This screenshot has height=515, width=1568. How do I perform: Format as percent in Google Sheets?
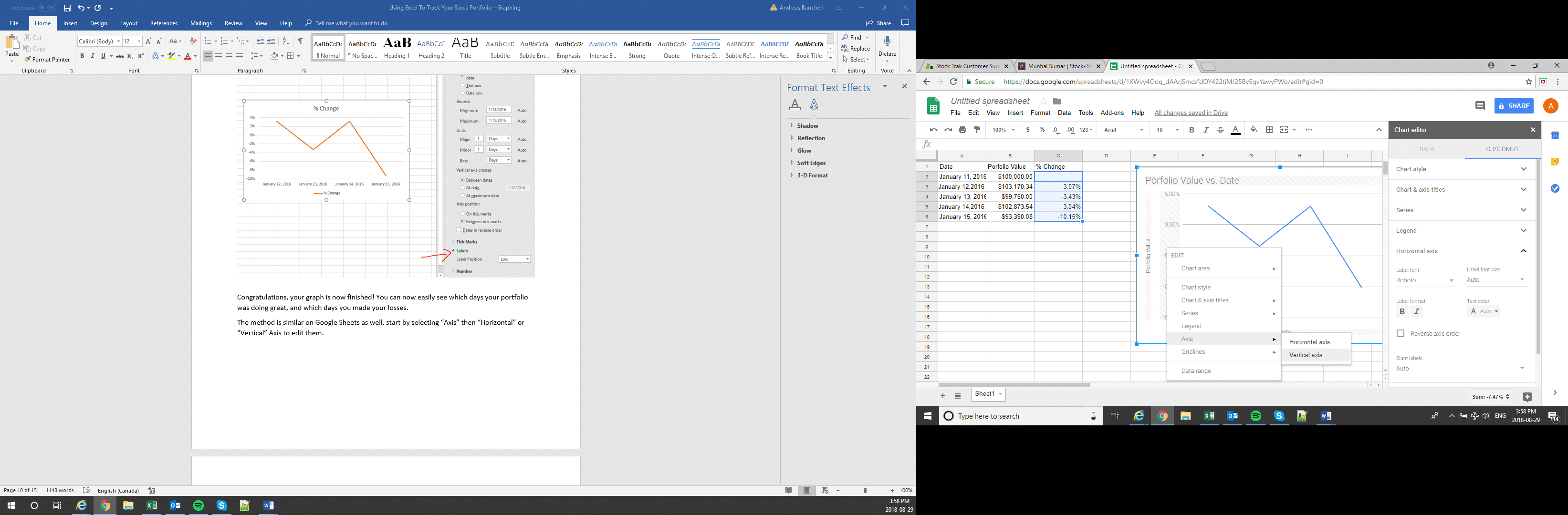(1042, 130)
